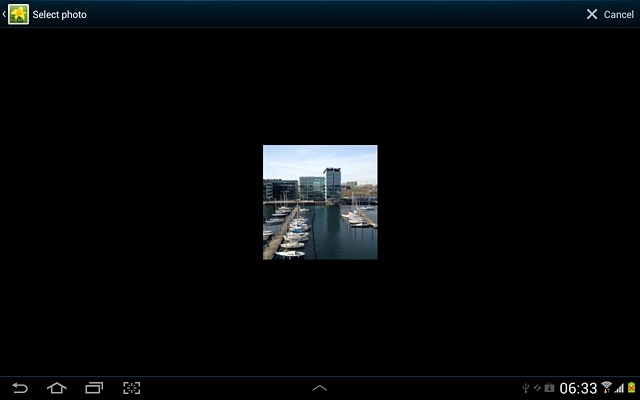This screenshot has height=400, width=640.
Task: Tap the tall building in the photo
Action: pos(332,183)
